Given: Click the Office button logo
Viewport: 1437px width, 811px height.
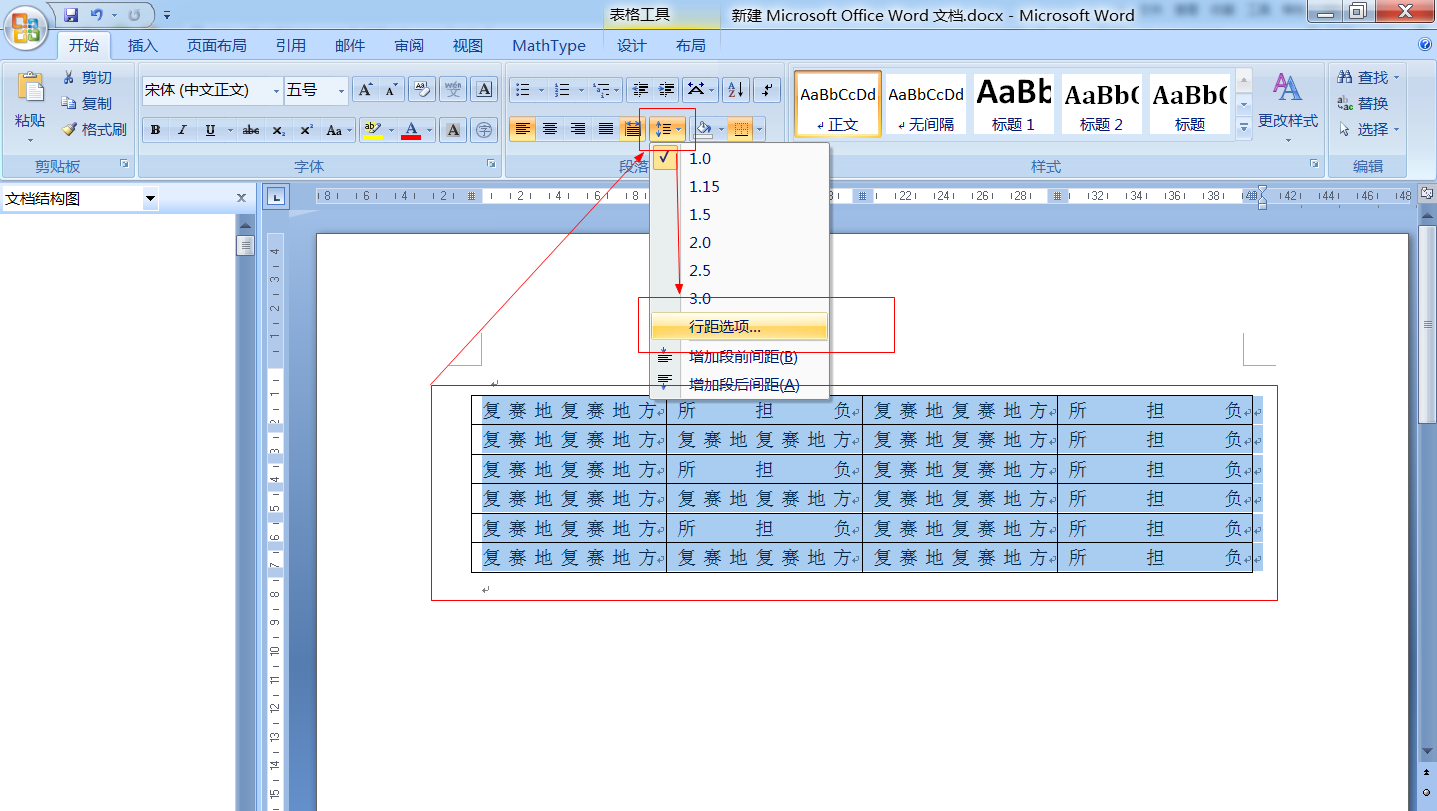Looking at the screenshot, I should 27,27.
